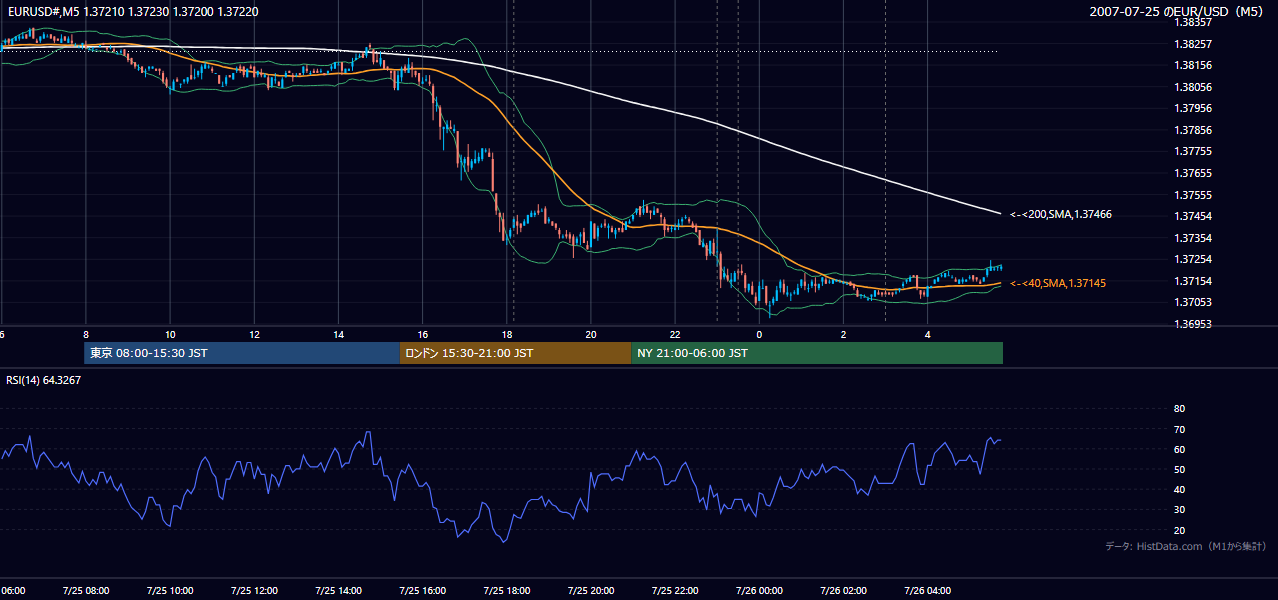Click price axis value 1.37655
Image resolution: width=1278 pixels, height=600 pixels.
[x=1193, y=173]
